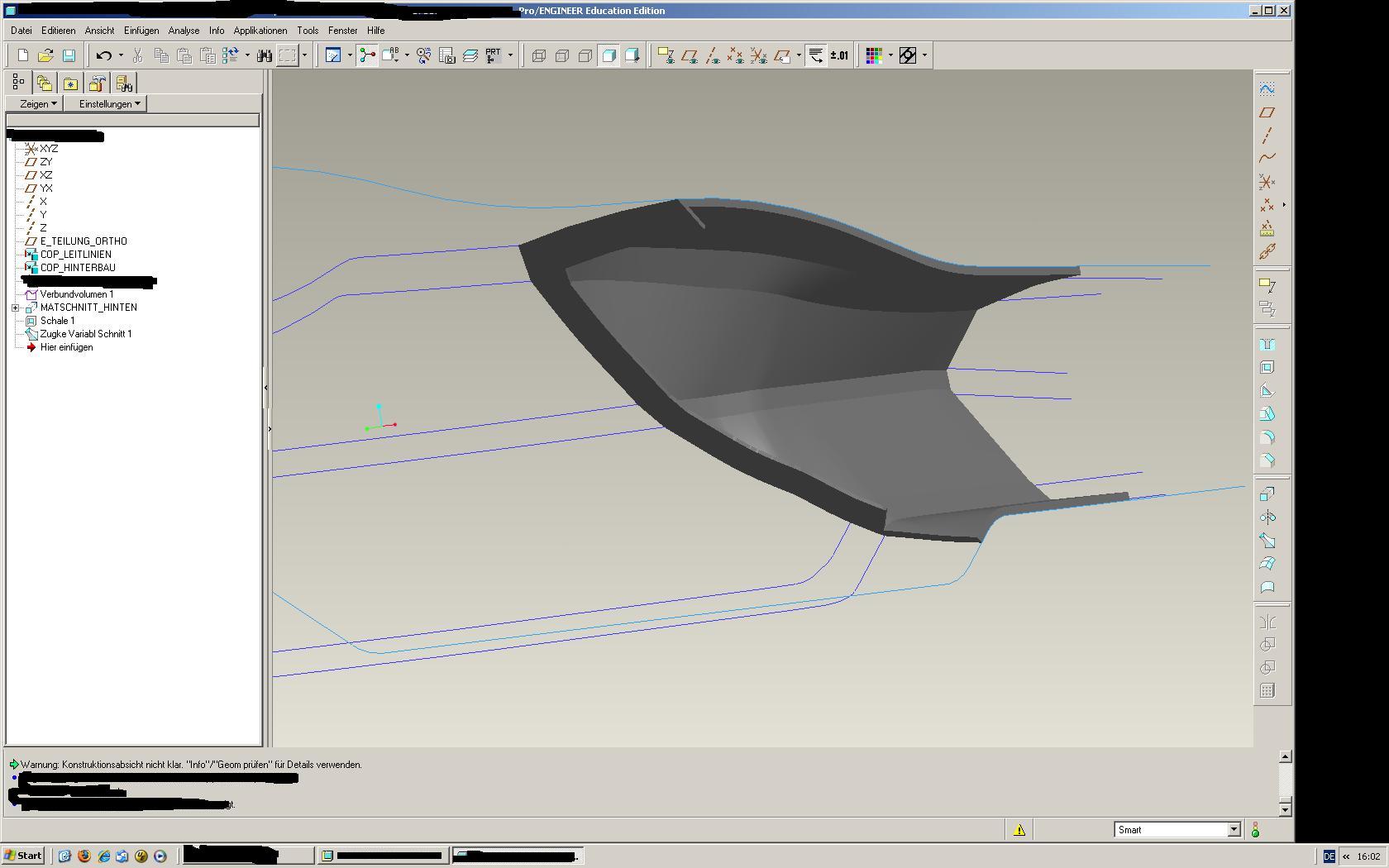Open the Einfügen menu

click(141, 31)
